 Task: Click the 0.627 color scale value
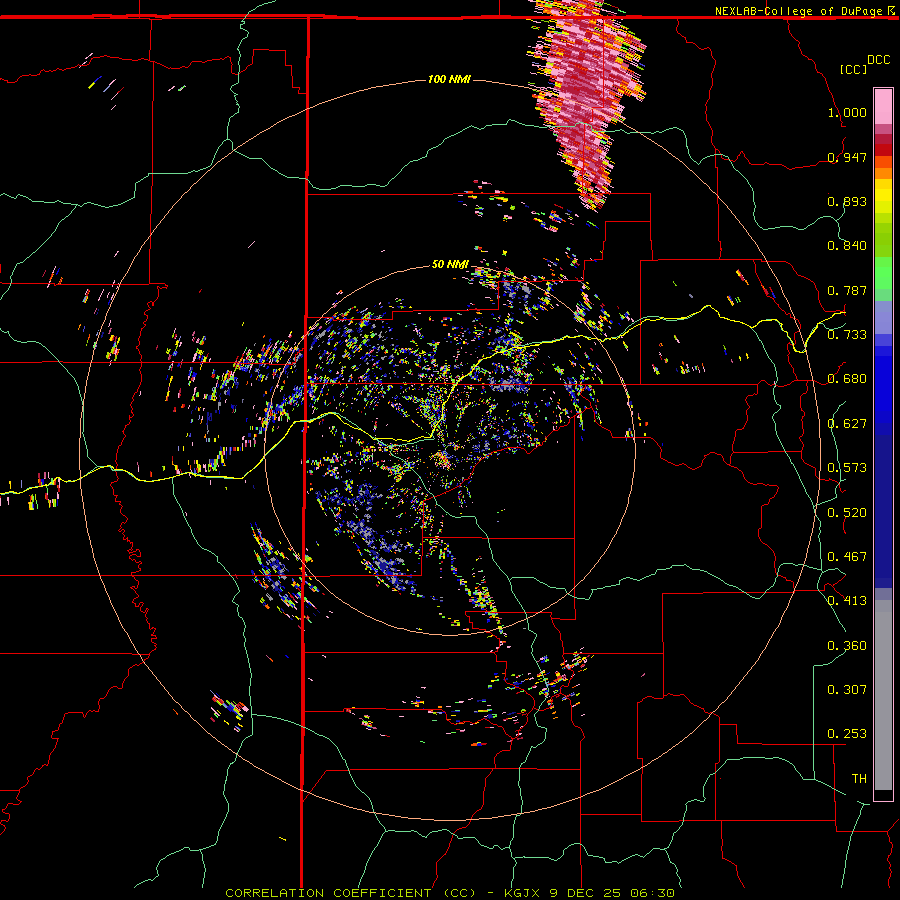point(847,424)
